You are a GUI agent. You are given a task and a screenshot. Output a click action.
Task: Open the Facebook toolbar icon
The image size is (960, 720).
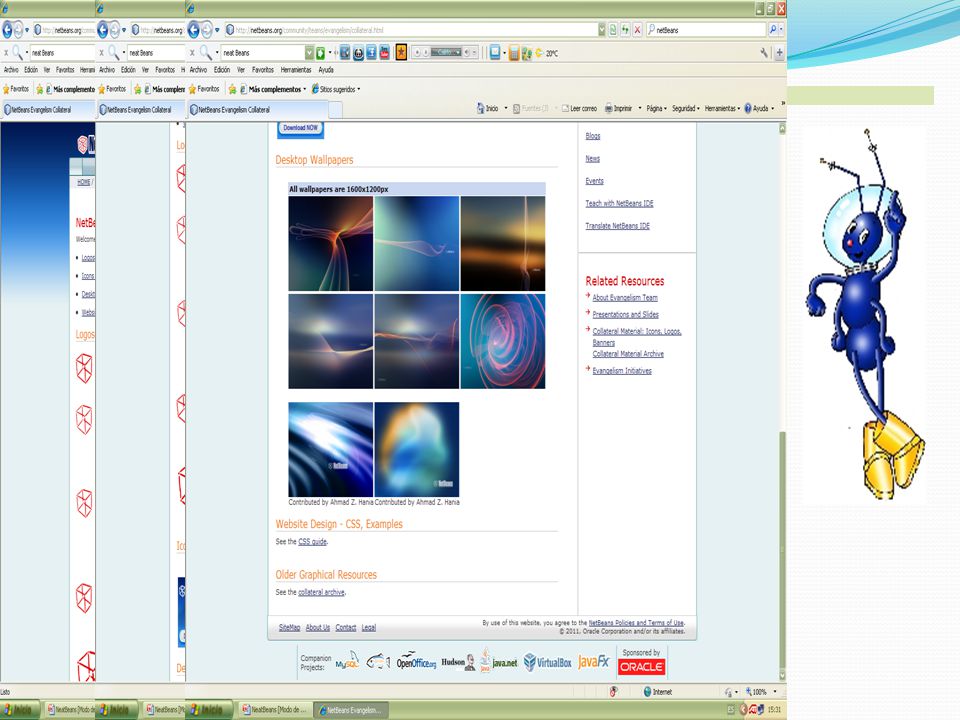pyautogui.click(x=371, y=53)
